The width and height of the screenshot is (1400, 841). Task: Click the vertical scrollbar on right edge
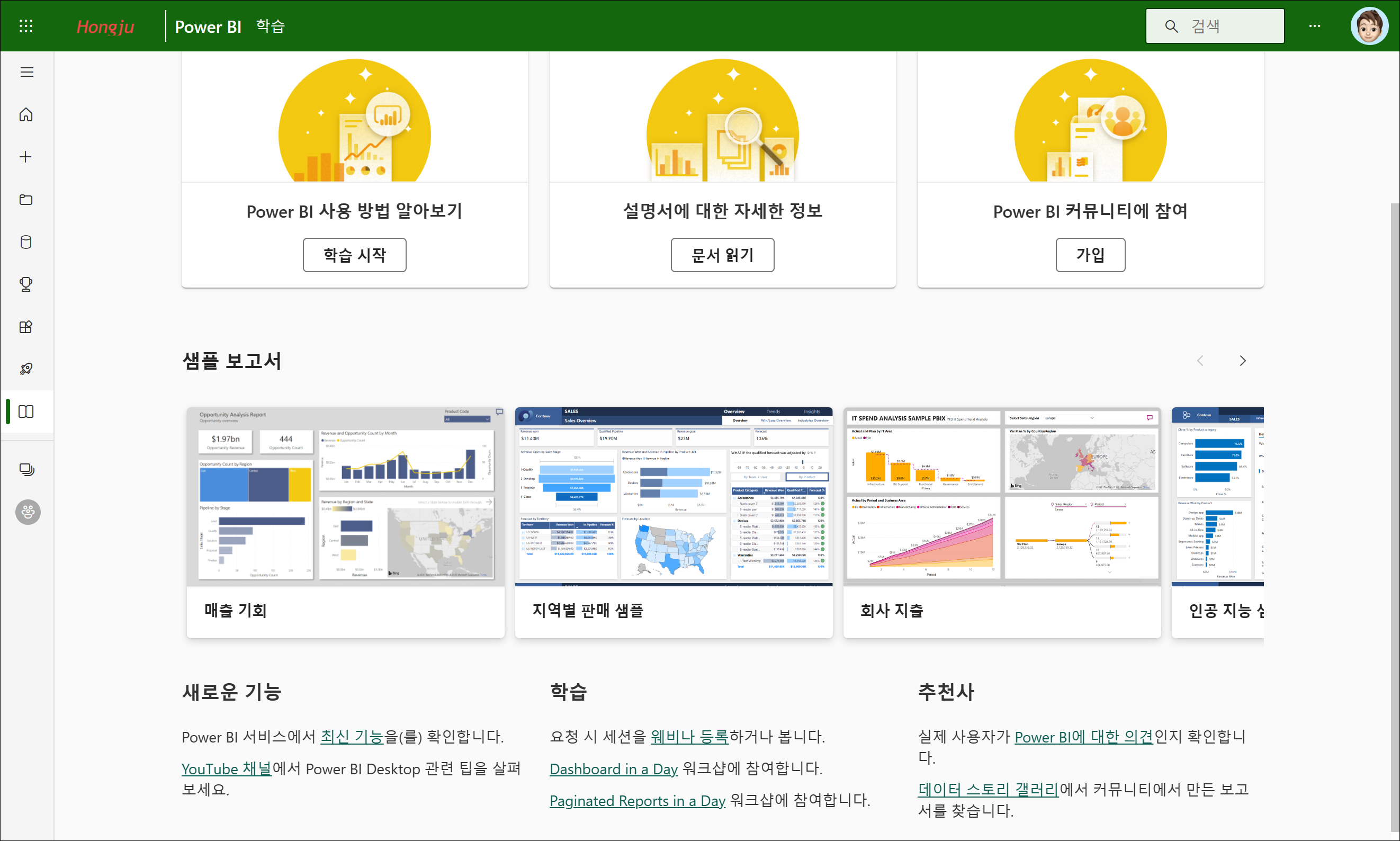1394,510
